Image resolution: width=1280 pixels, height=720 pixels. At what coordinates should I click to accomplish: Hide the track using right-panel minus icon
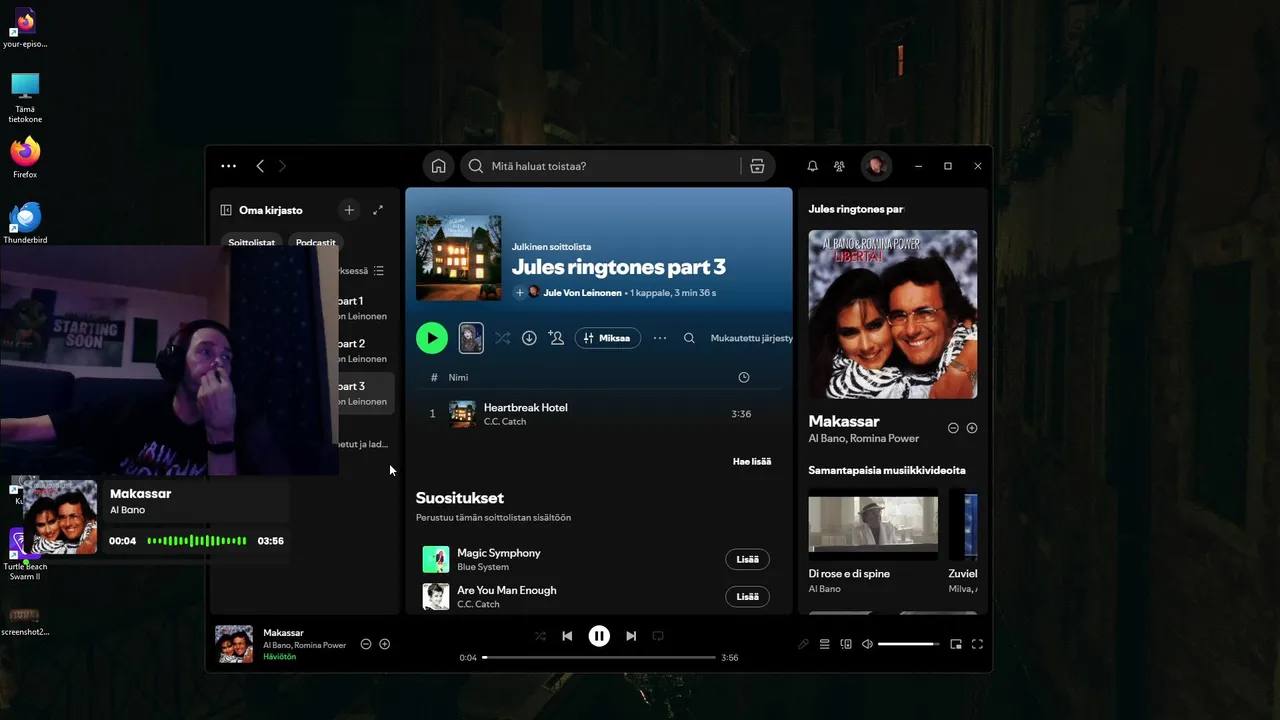(953, 428)
